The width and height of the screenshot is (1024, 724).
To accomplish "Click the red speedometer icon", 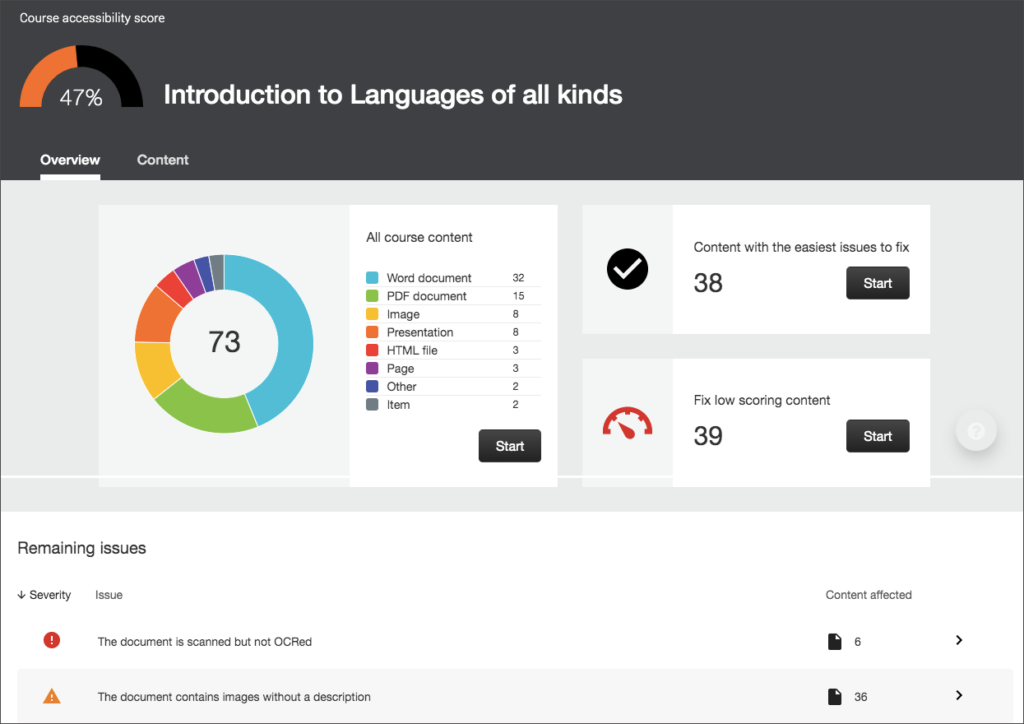I will click(x=626, y=422).
